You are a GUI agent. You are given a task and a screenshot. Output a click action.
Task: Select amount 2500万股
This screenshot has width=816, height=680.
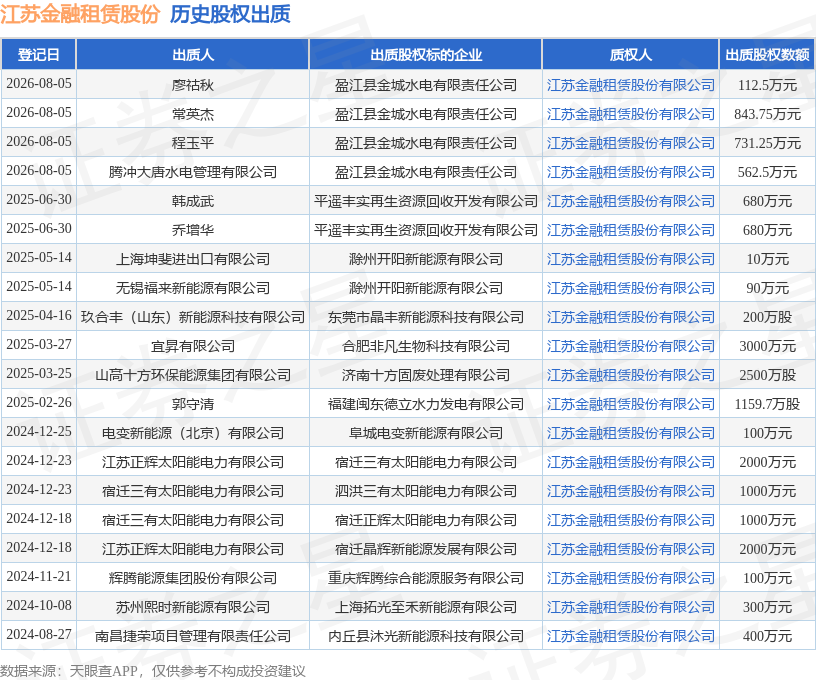tap(768, 375)
